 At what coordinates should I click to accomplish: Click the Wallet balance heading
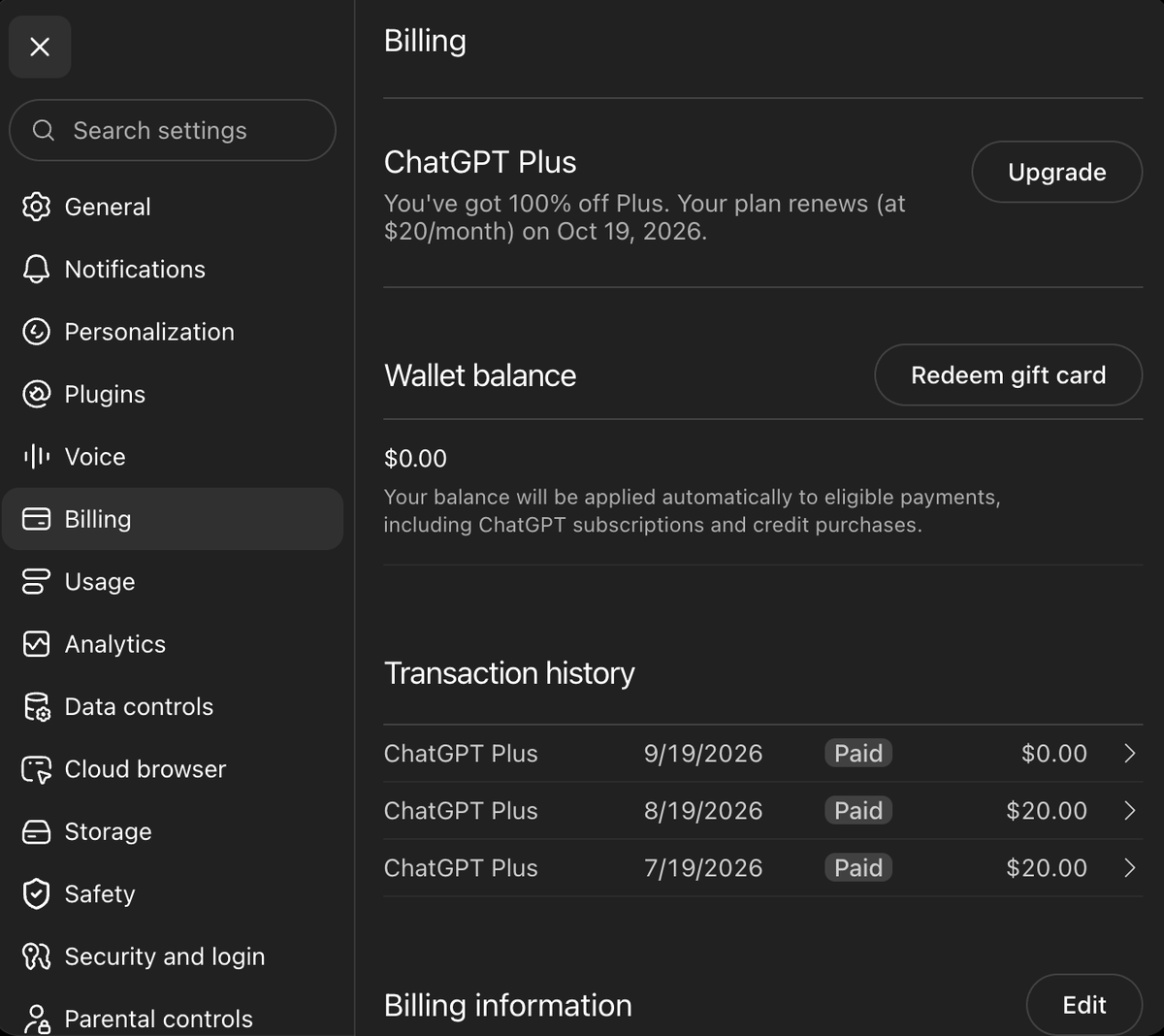pos(480,375)
